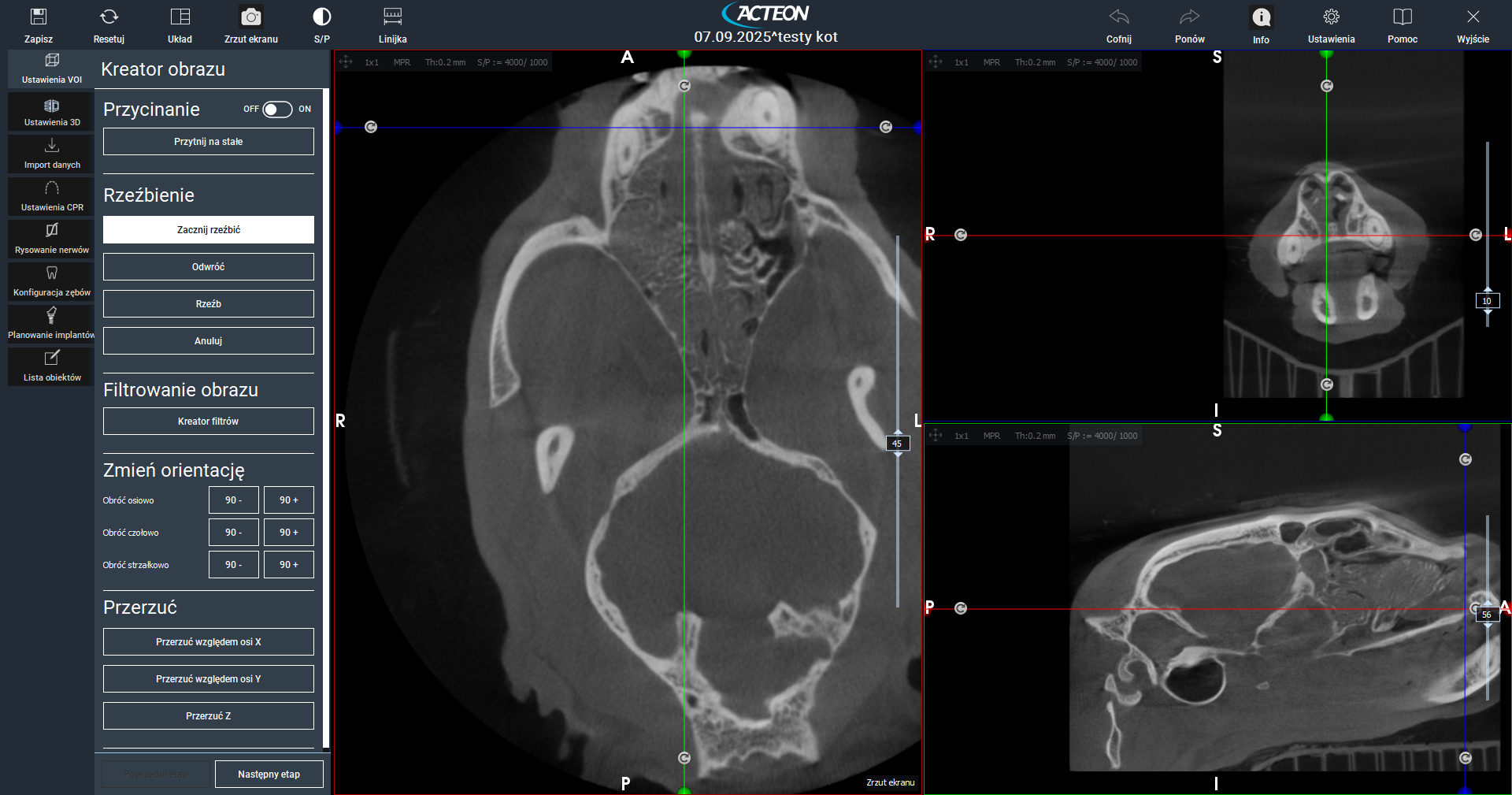Click Przerzuć względem osi X
This screenshot has height=795, width=1512.
(x=209, y=642)
